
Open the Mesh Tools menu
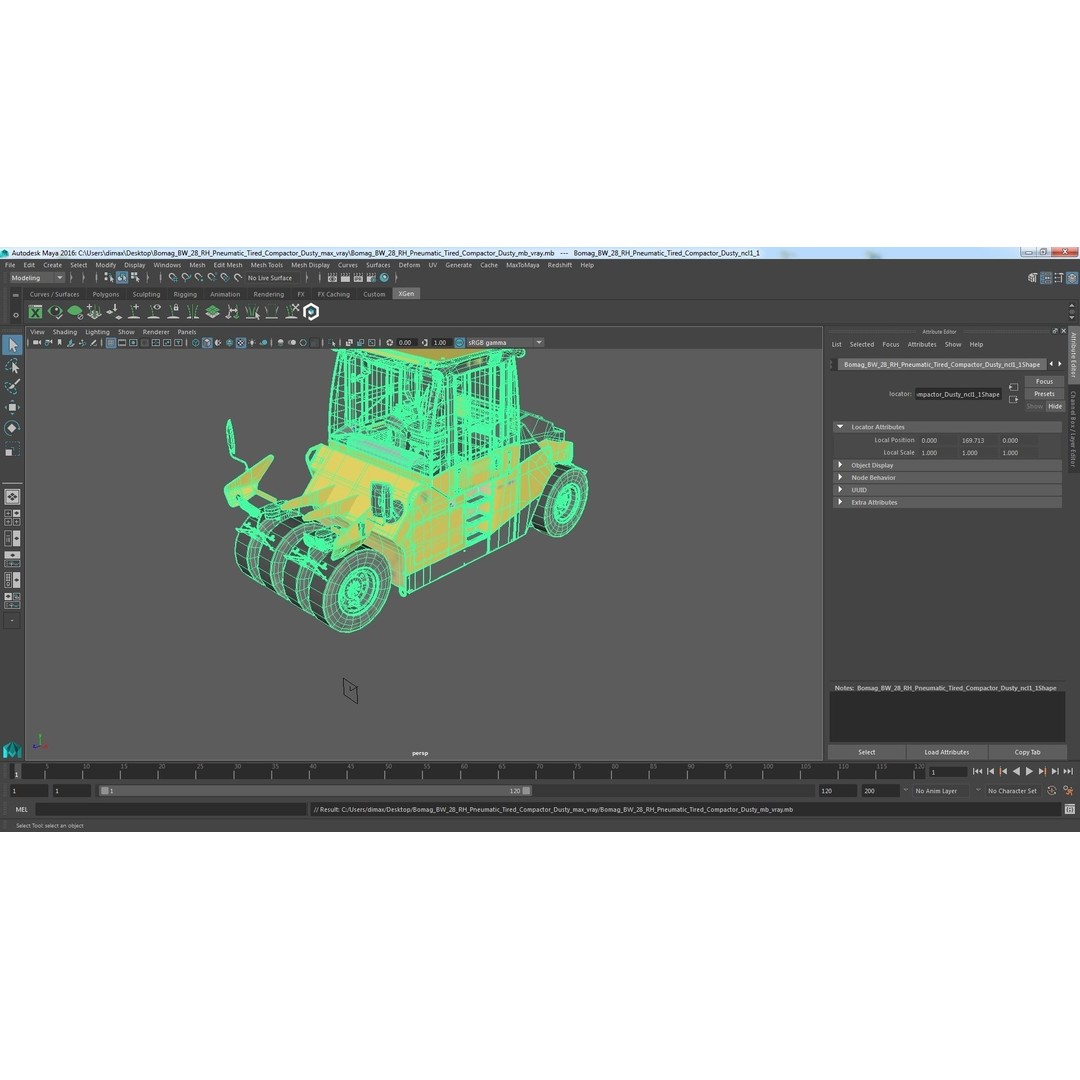coord(267,265)
